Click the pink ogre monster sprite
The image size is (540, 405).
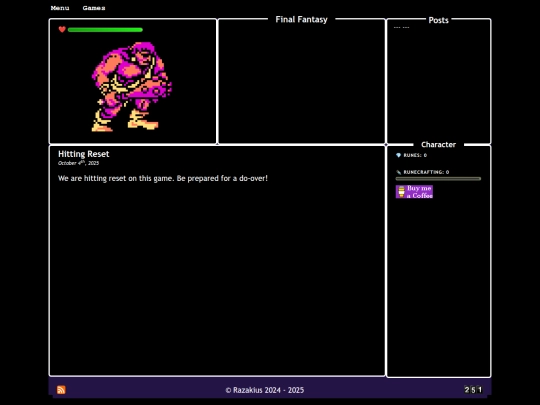[132, 86]
